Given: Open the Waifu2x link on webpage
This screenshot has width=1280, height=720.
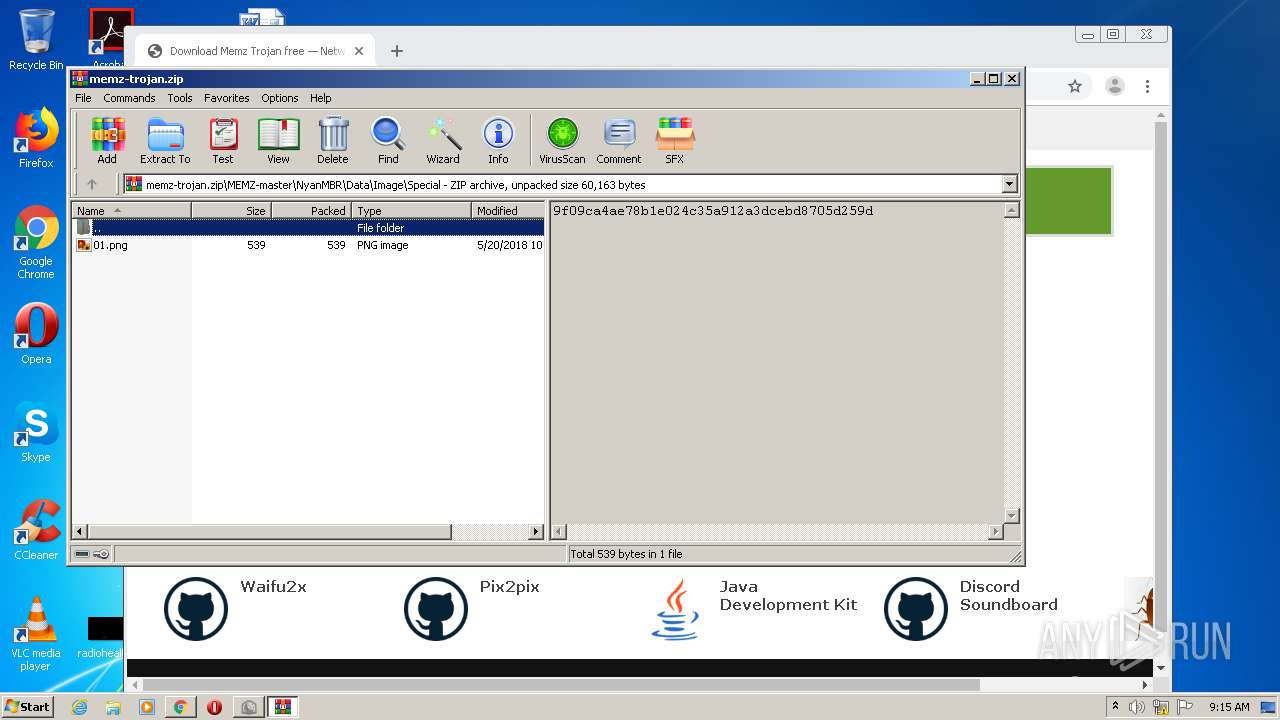Looking at the screenshot, I should [x=273, y=587].
